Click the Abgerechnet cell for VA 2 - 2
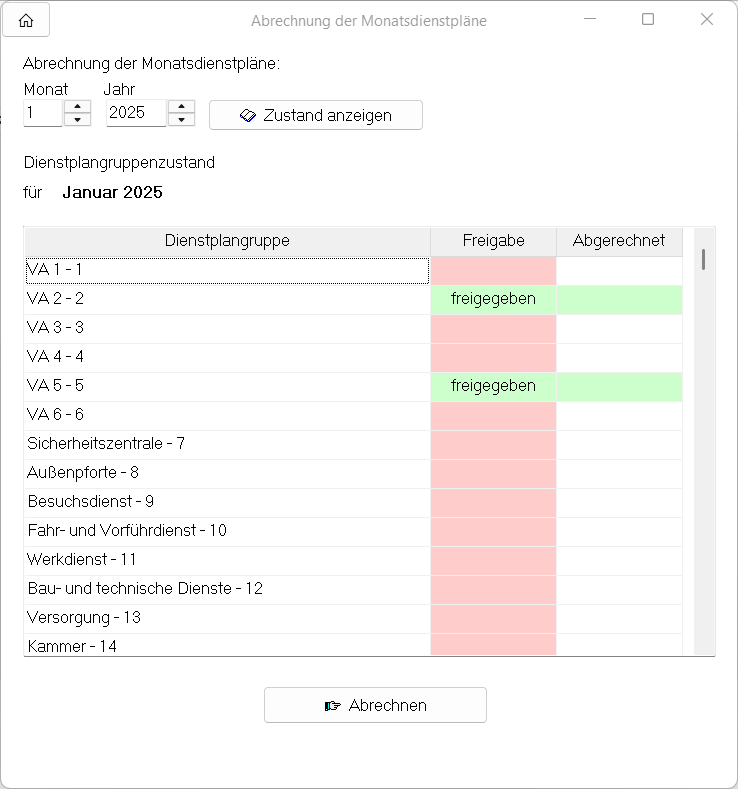738x789 pixels. 619,299
